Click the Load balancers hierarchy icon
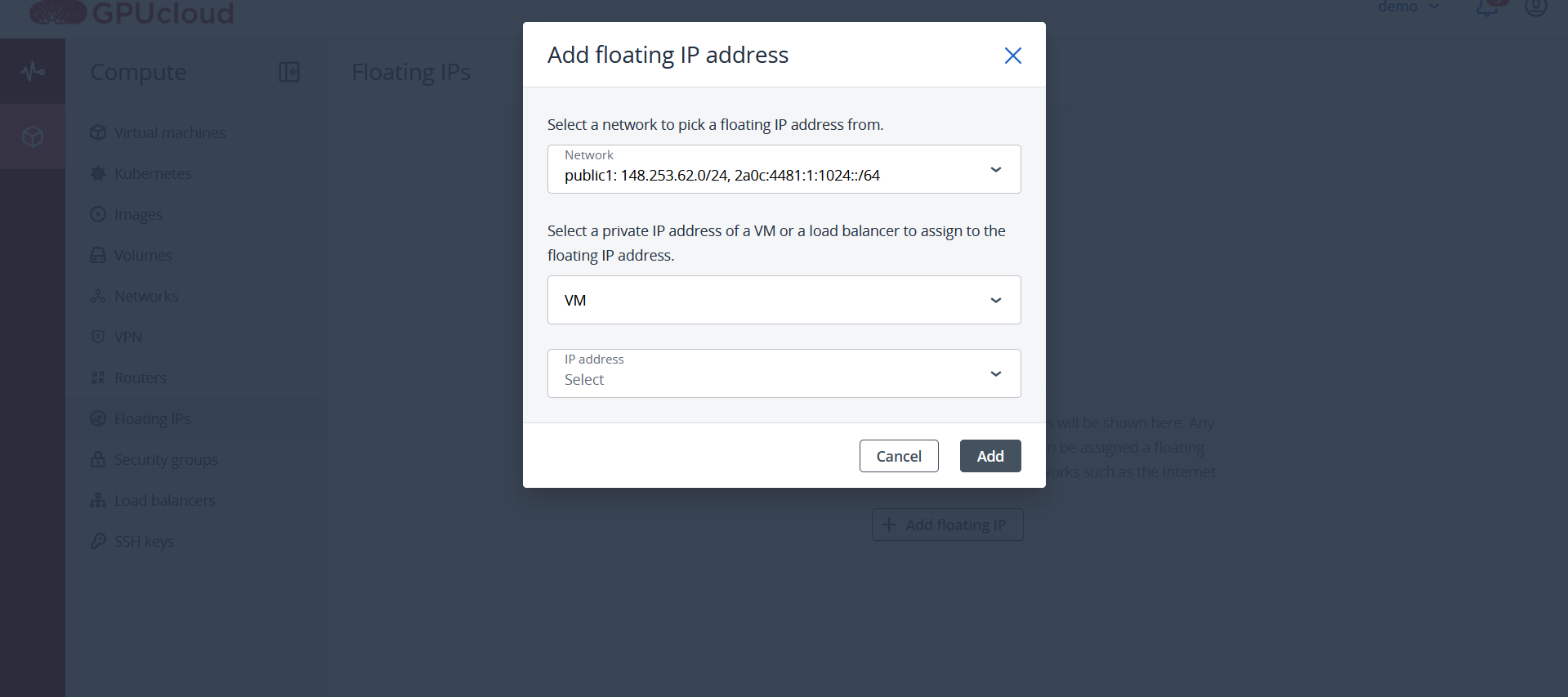The height and width of the screenshot is (697, 1568). pyautogui.click(x=98, y=500)
